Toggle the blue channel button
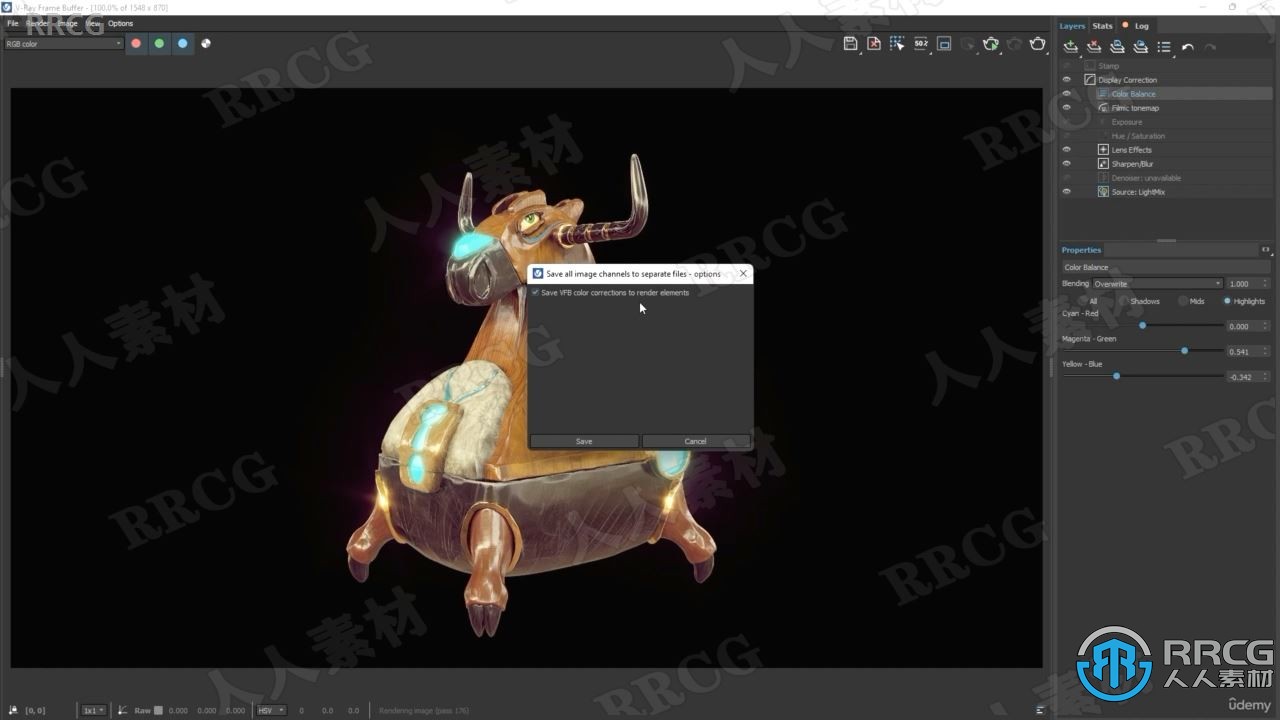Image resolution: width=1280 pixels, height=720 pixels. click(x=182, y=44)
